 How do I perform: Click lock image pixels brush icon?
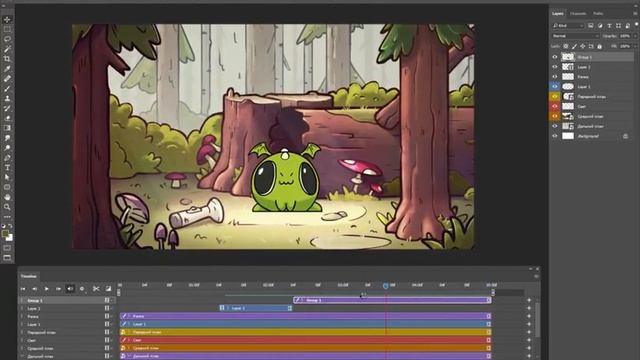pos(574,47)
